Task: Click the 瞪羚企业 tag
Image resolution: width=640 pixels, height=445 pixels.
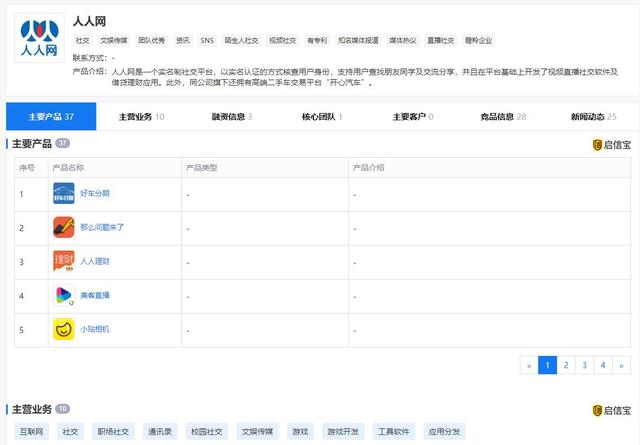Action: click(x=478, y=40)
